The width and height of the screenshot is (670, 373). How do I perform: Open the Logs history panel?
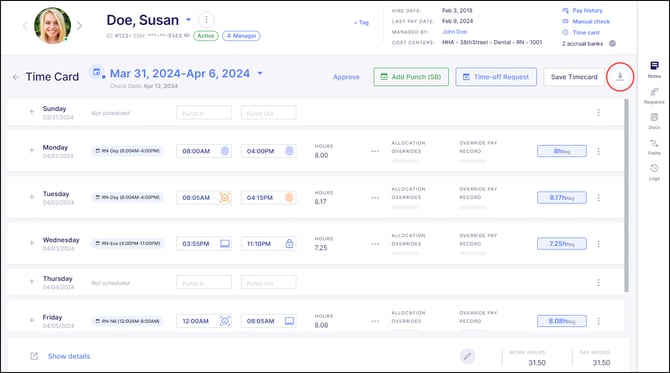(x=654, y=172)
